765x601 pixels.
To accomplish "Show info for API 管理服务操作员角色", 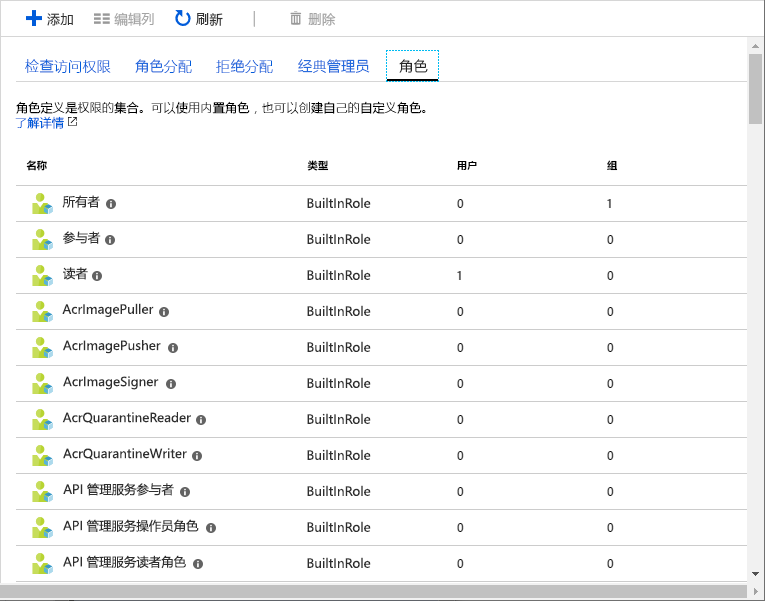I will [x=211, y=528].
